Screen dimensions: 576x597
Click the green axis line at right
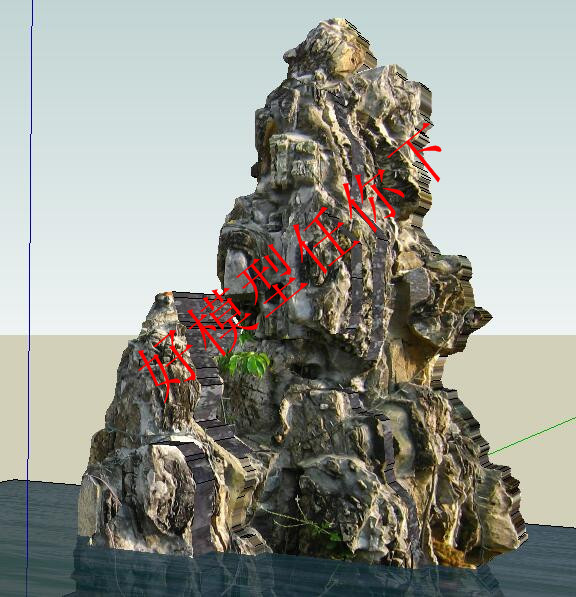click(x=532, y=436)
